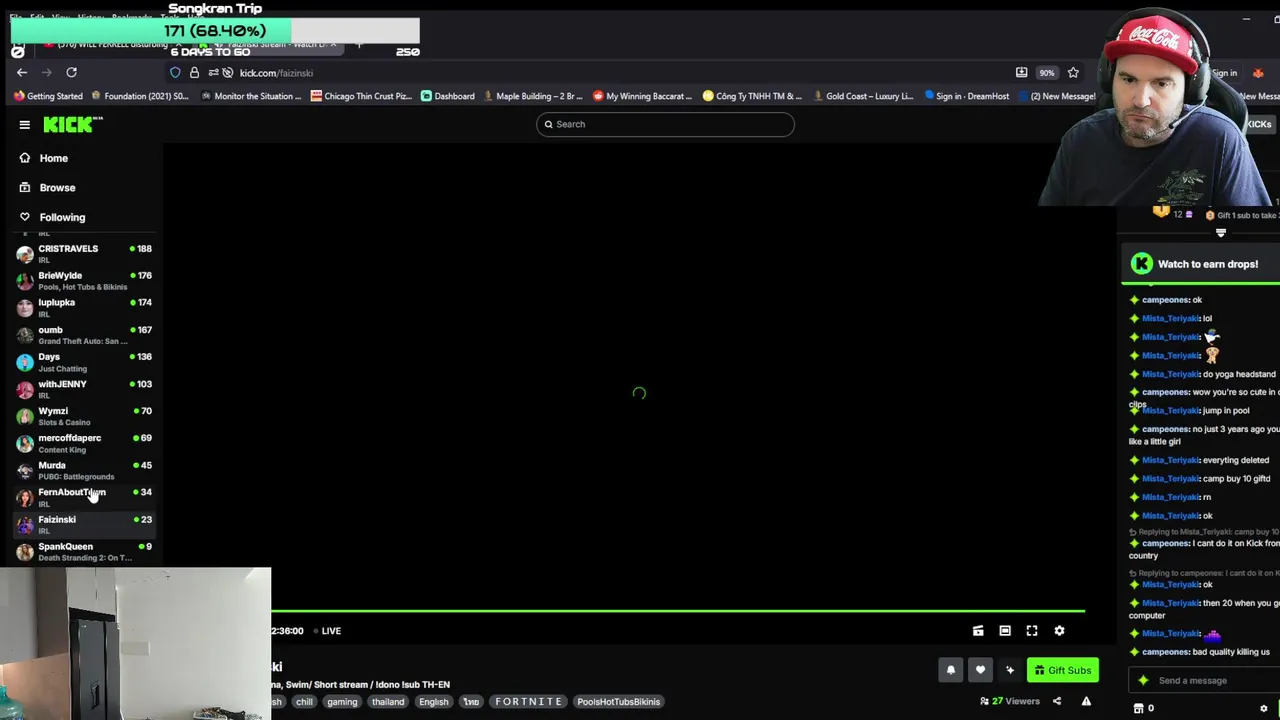This screenshot has height=720, width=1280.
Task: Open BrieWydle channel in sidebar
Action: (x=84, y=281)
